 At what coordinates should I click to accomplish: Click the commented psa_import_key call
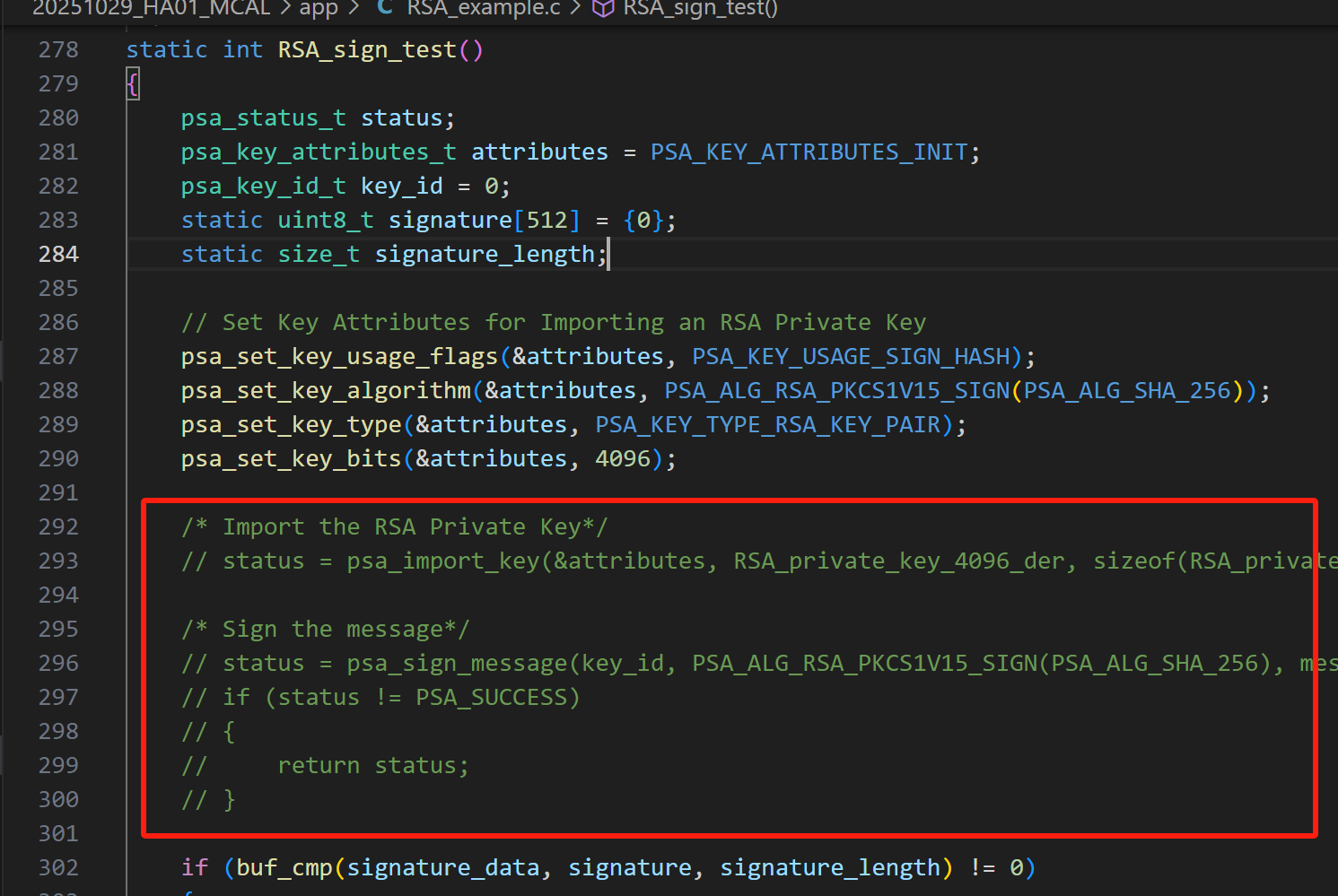pyautogui.click(x=443, y=561)
